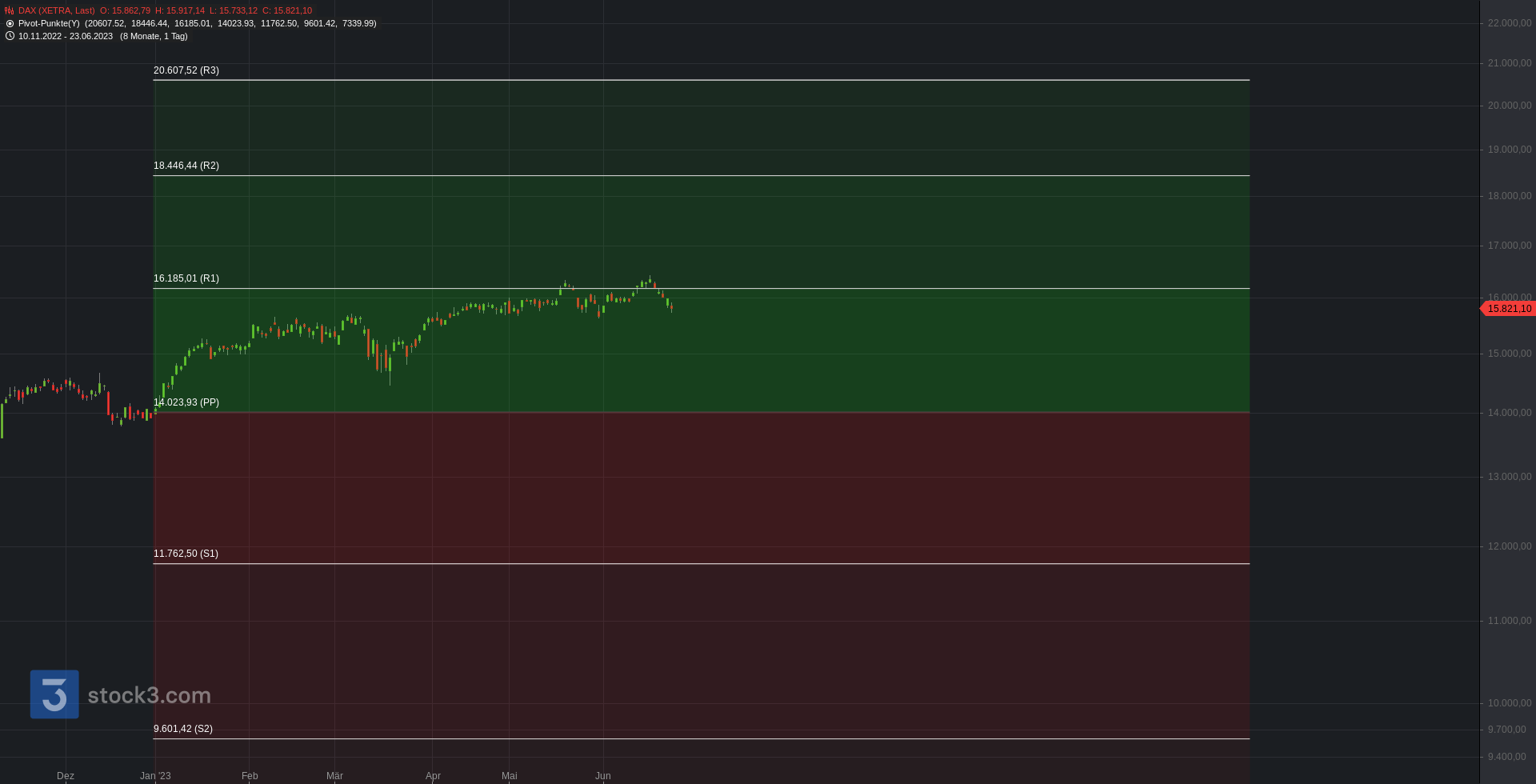Click the 'Mai' label on time axis
1536x784 pixels.
(x=510, y=776)
